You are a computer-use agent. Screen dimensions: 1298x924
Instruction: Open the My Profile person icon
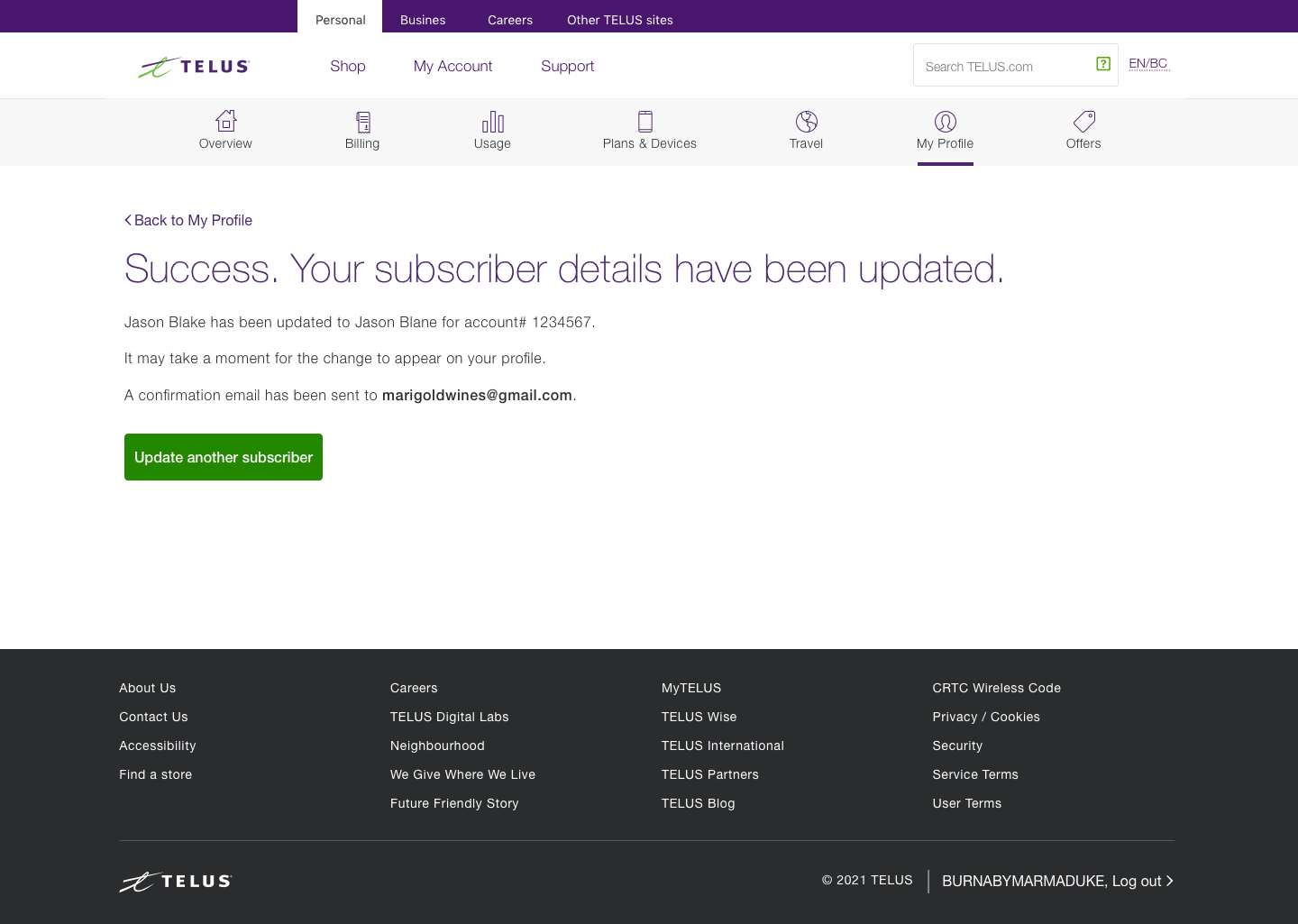coord(946,122)
